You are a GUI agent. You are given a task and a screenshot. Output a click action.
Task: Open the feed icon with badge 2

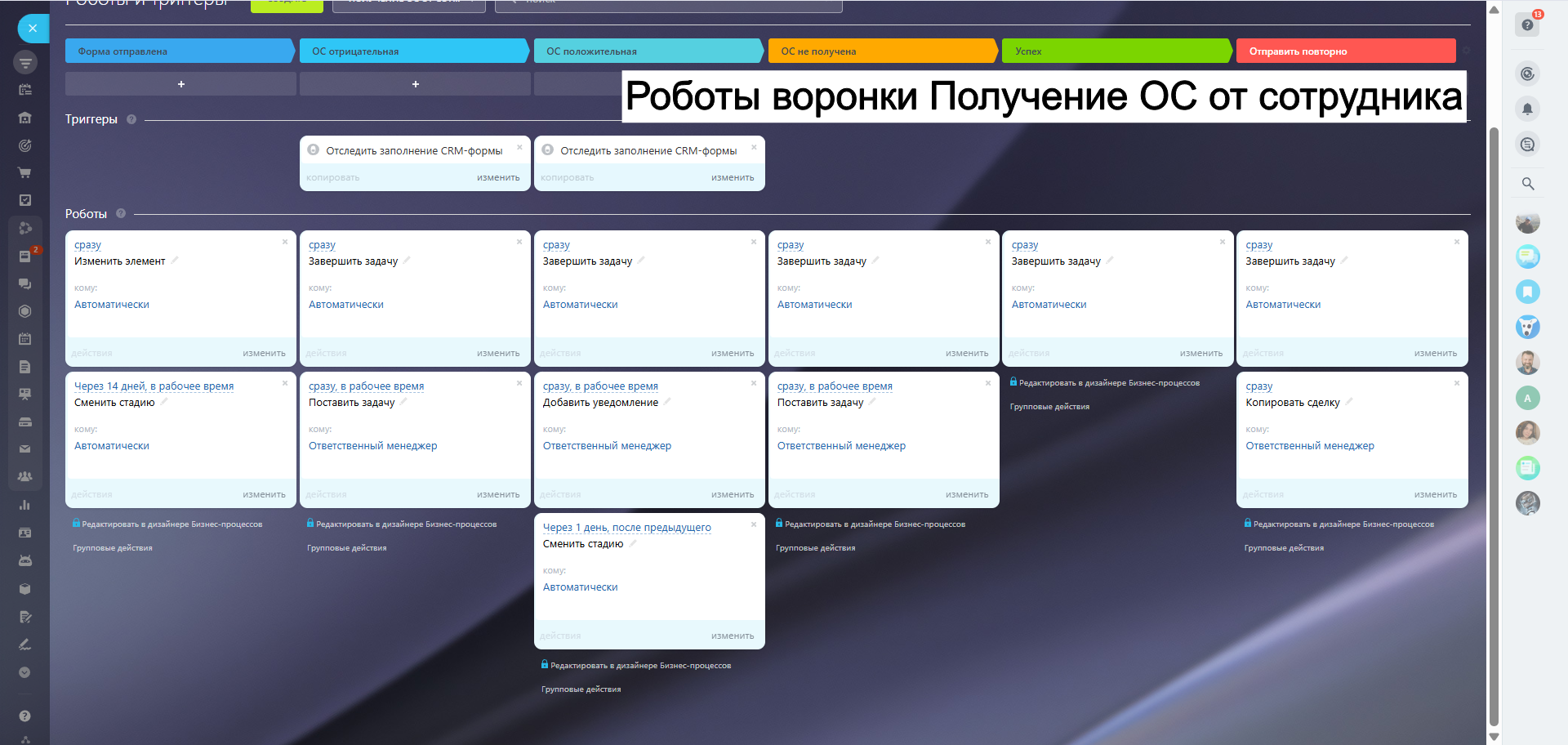tap(25, 256)
